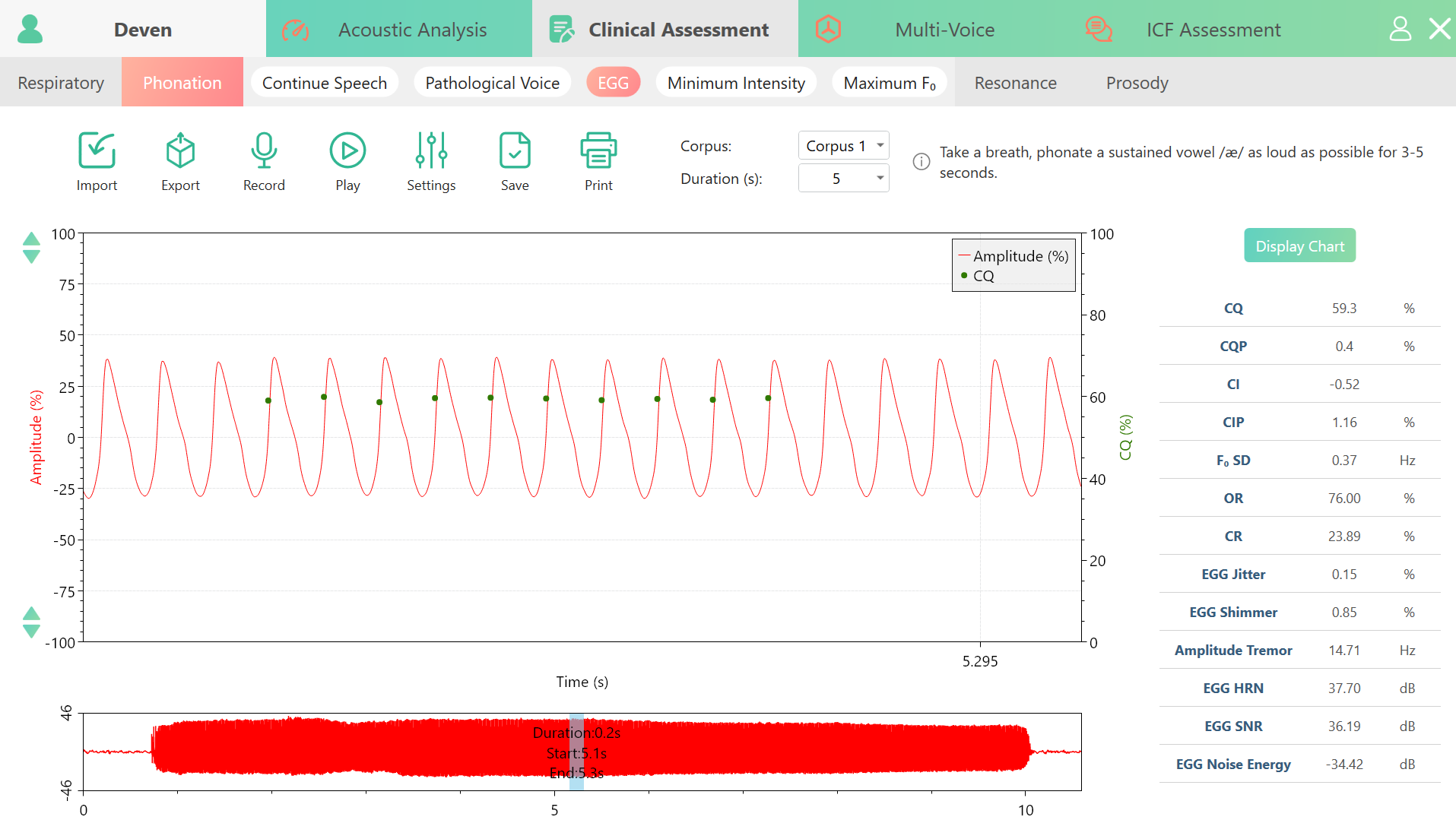
Task: Click the Display Chart button
Action: point(1299,245)
